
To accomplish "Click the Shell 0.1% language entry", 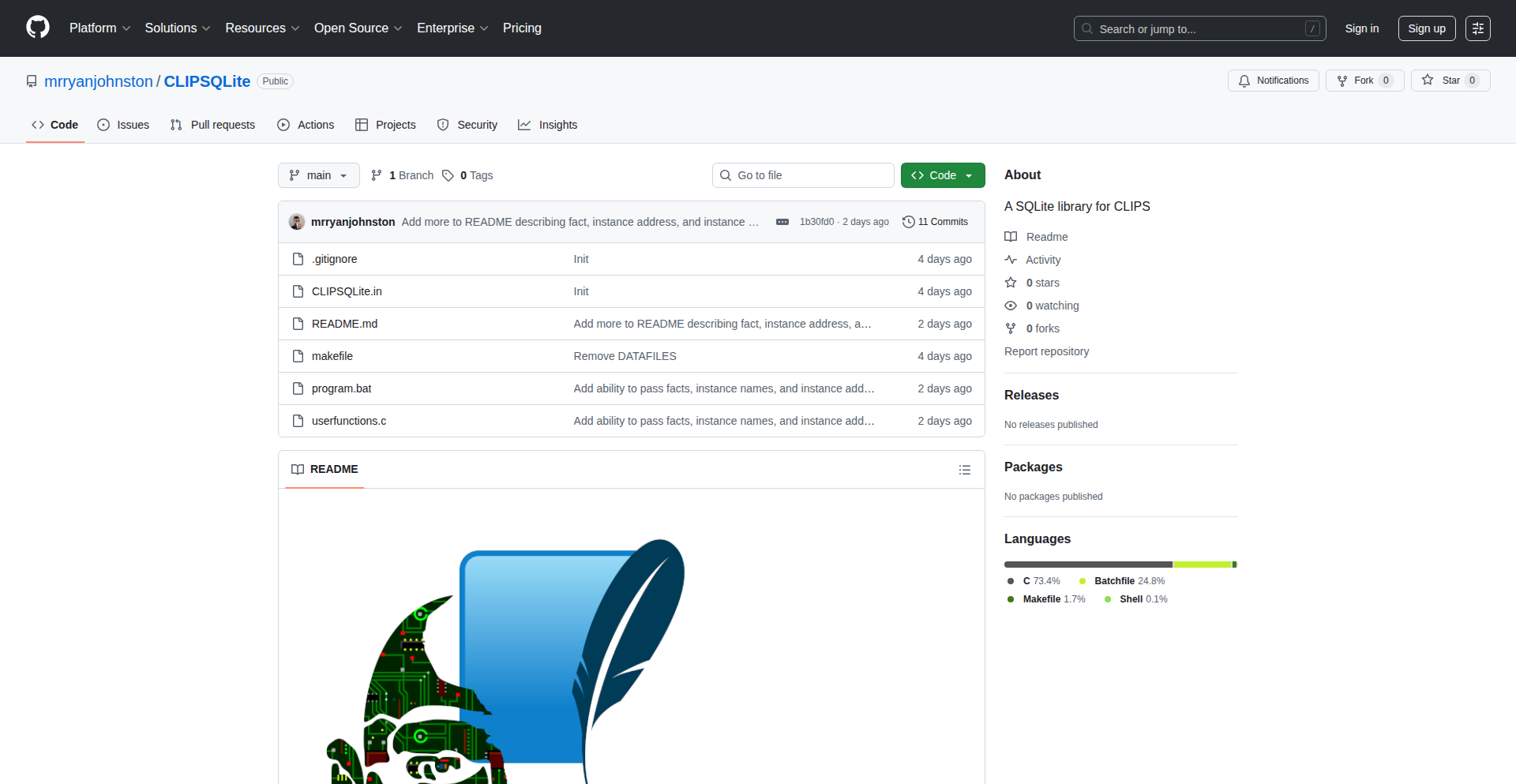I will tap(1136, 599).
